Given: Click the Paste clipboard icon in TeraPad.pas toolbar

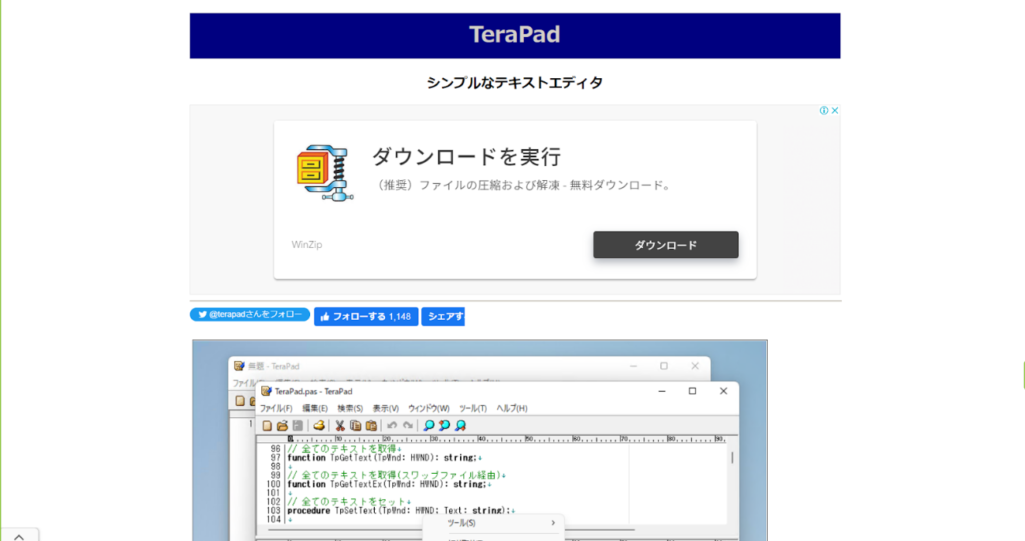Looking at the screenshot, I should point(371,425).
